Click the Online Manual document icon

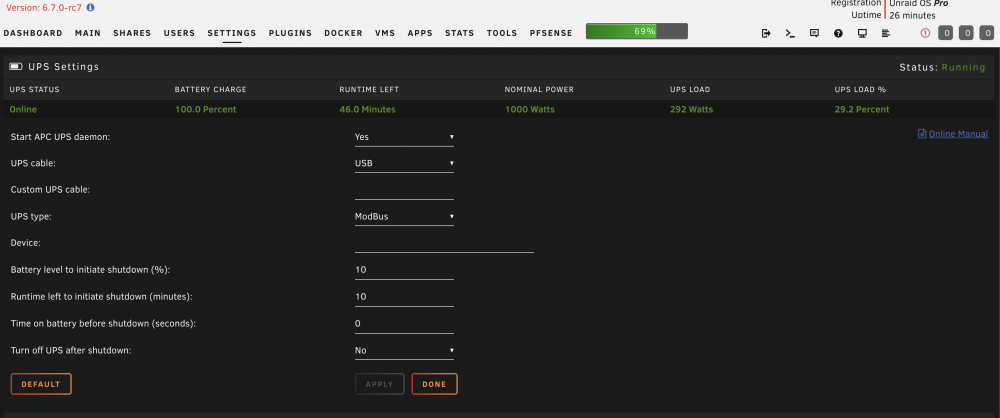point(922,134)
